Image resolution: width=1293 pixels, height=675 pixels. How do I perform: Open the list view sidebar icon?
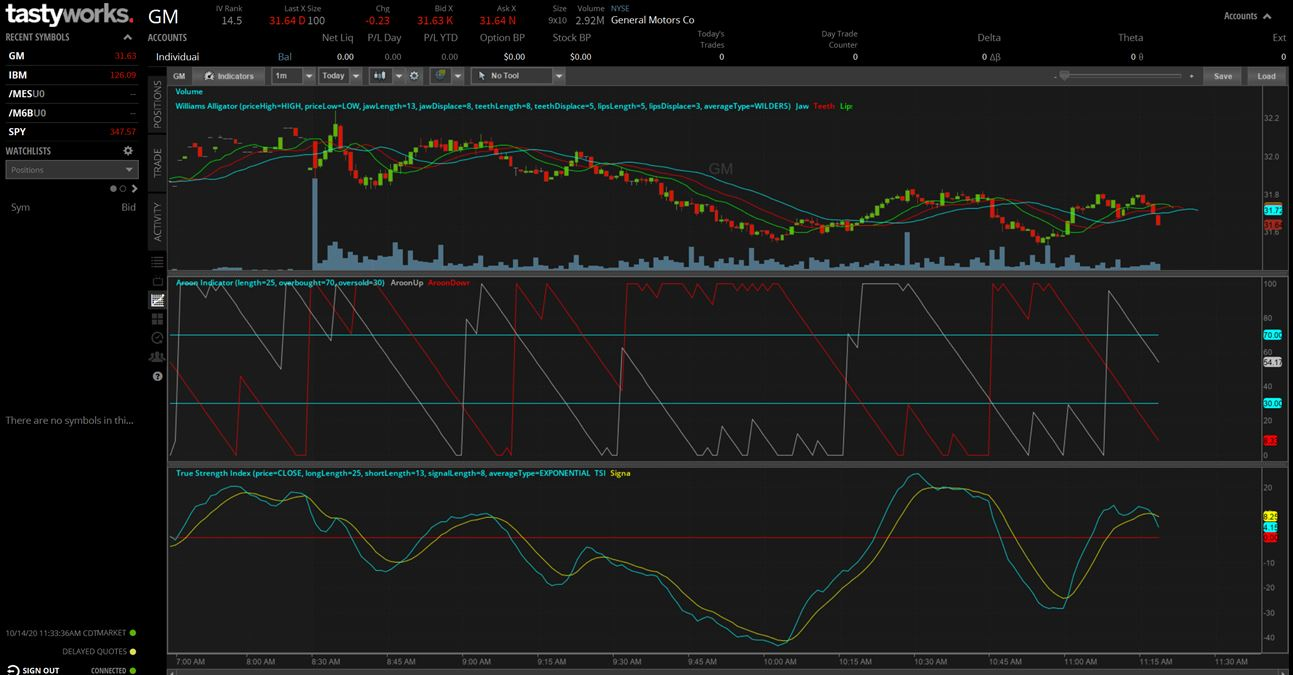tap(157, 262)
